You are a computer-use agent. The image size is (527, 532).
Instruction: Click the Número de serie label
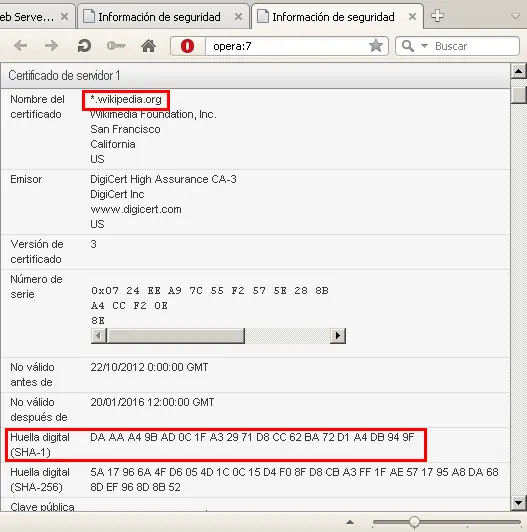pos(36,287)
